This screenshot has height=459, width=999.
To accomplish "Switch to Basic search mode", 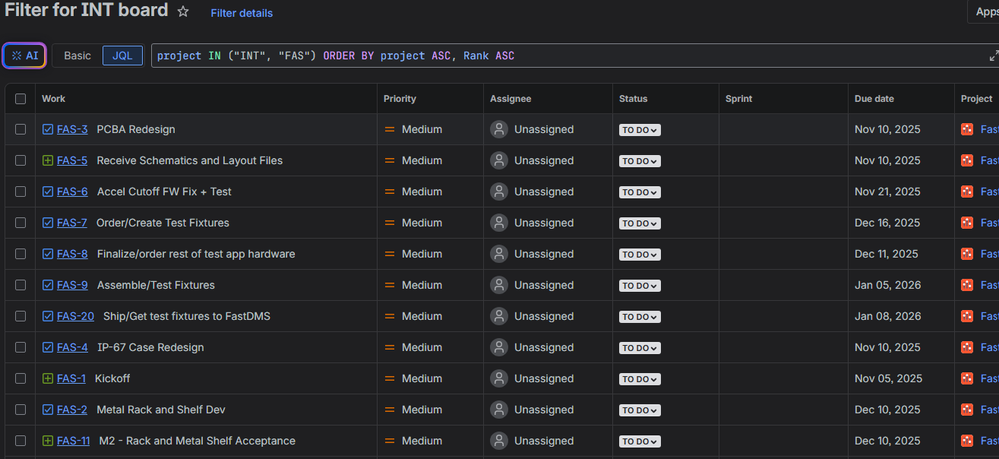I will [77, 56].
